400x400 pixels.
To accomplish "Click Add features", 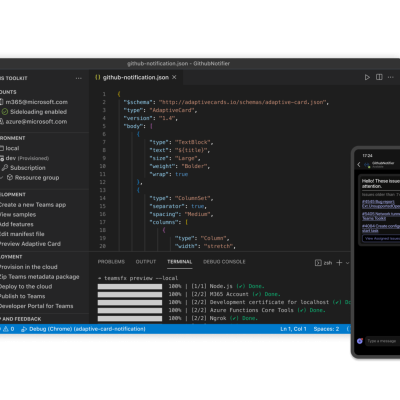I will point(16,224).
